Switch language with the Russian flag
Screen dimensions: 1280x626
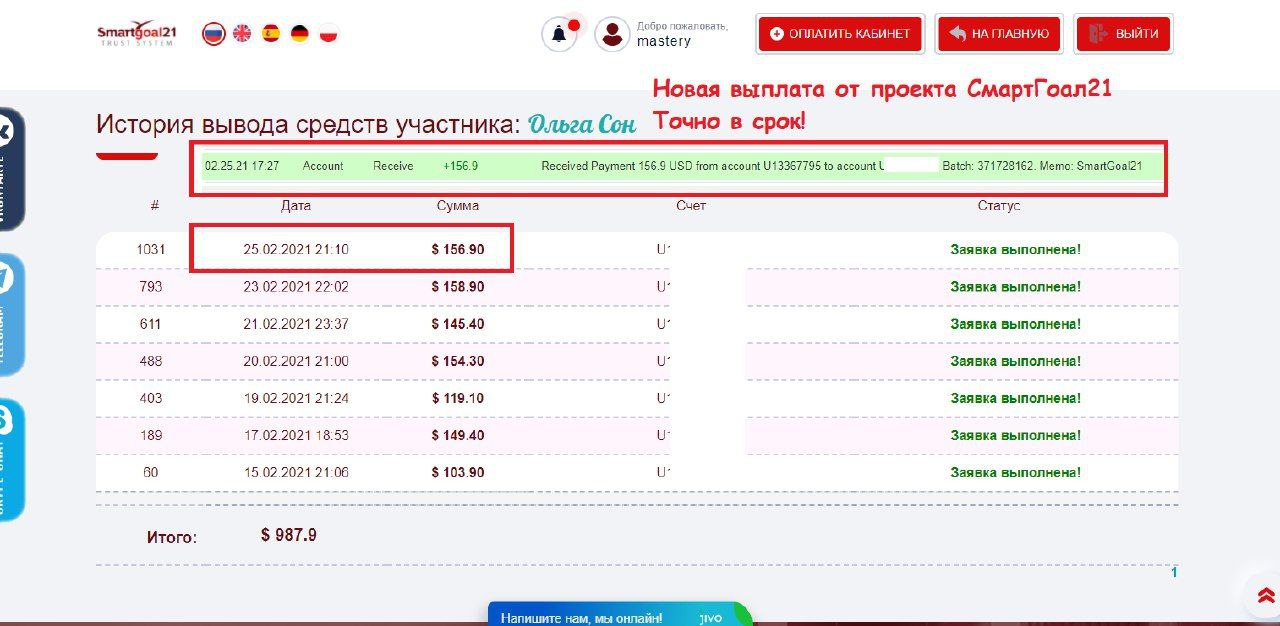pos(213,33)
